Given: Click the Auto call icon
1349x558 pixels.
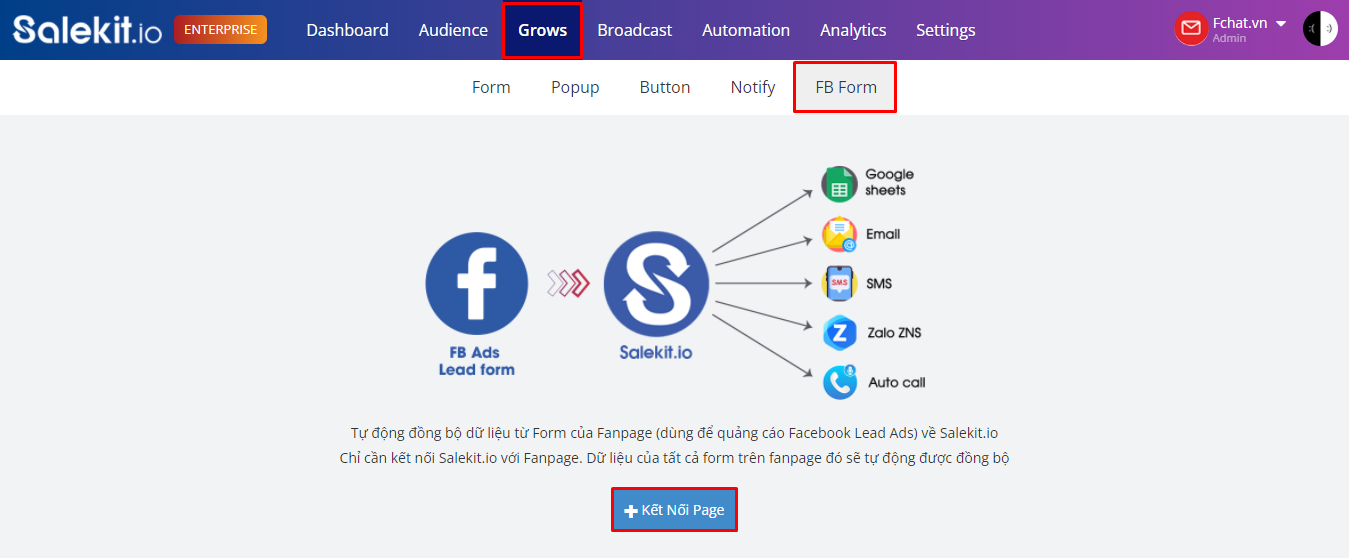Looking at the screenshot, I should (839, 382).
